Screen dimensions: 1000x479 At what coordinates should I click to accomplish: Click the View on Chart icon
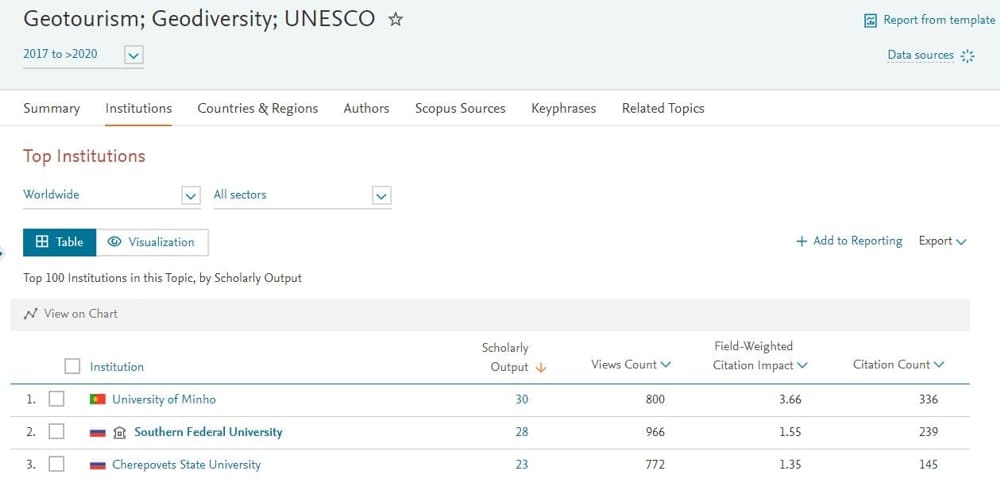point(31,314)
